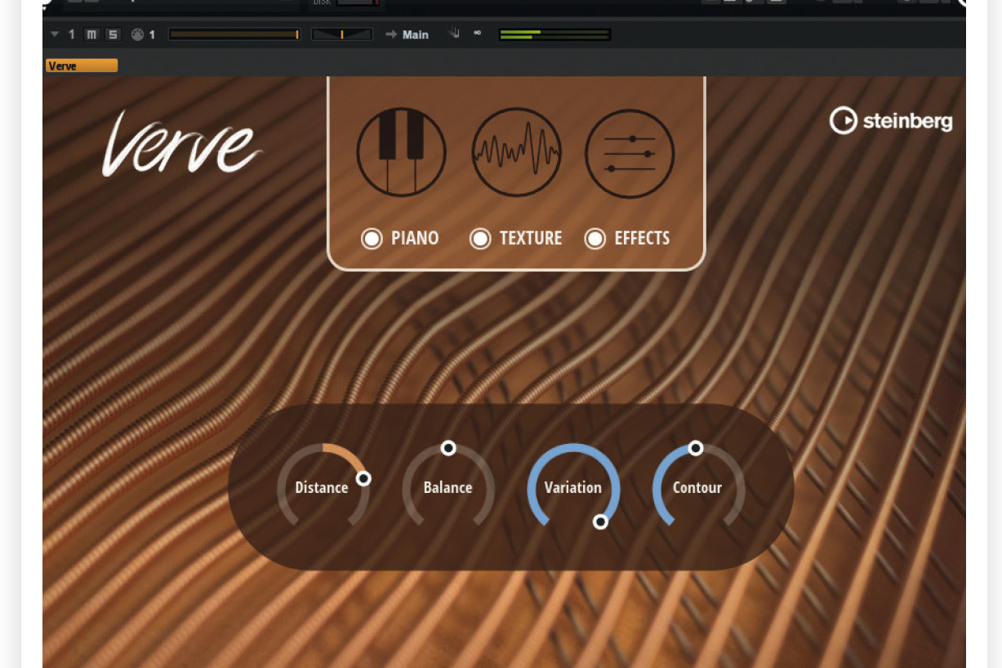Click the infinity icon beside the level meter
This screenshot has width=1002, height=668.
pos(477,33)
